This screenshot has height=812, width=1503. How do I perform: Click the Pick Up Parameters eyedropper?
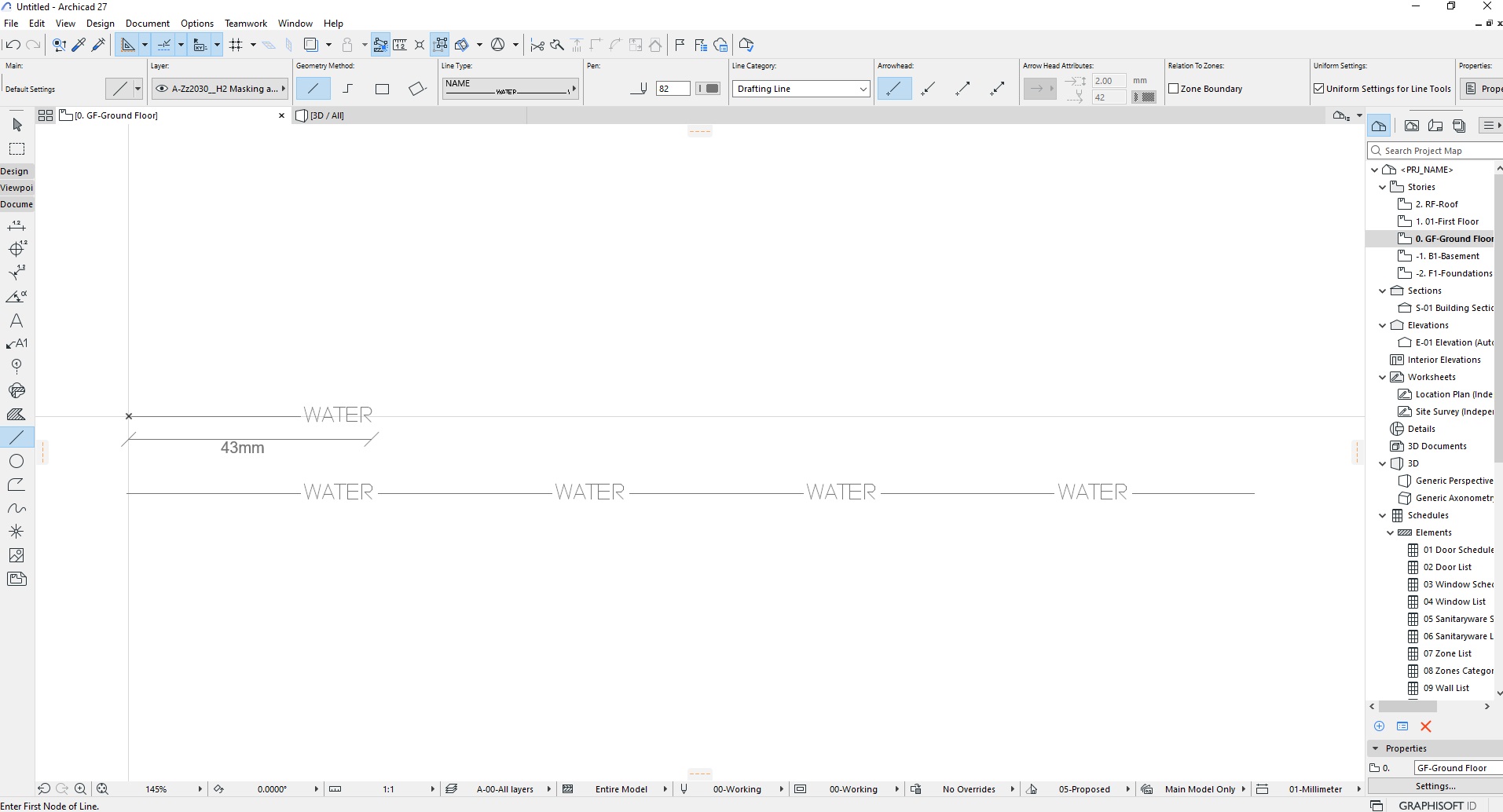(79, 45)
